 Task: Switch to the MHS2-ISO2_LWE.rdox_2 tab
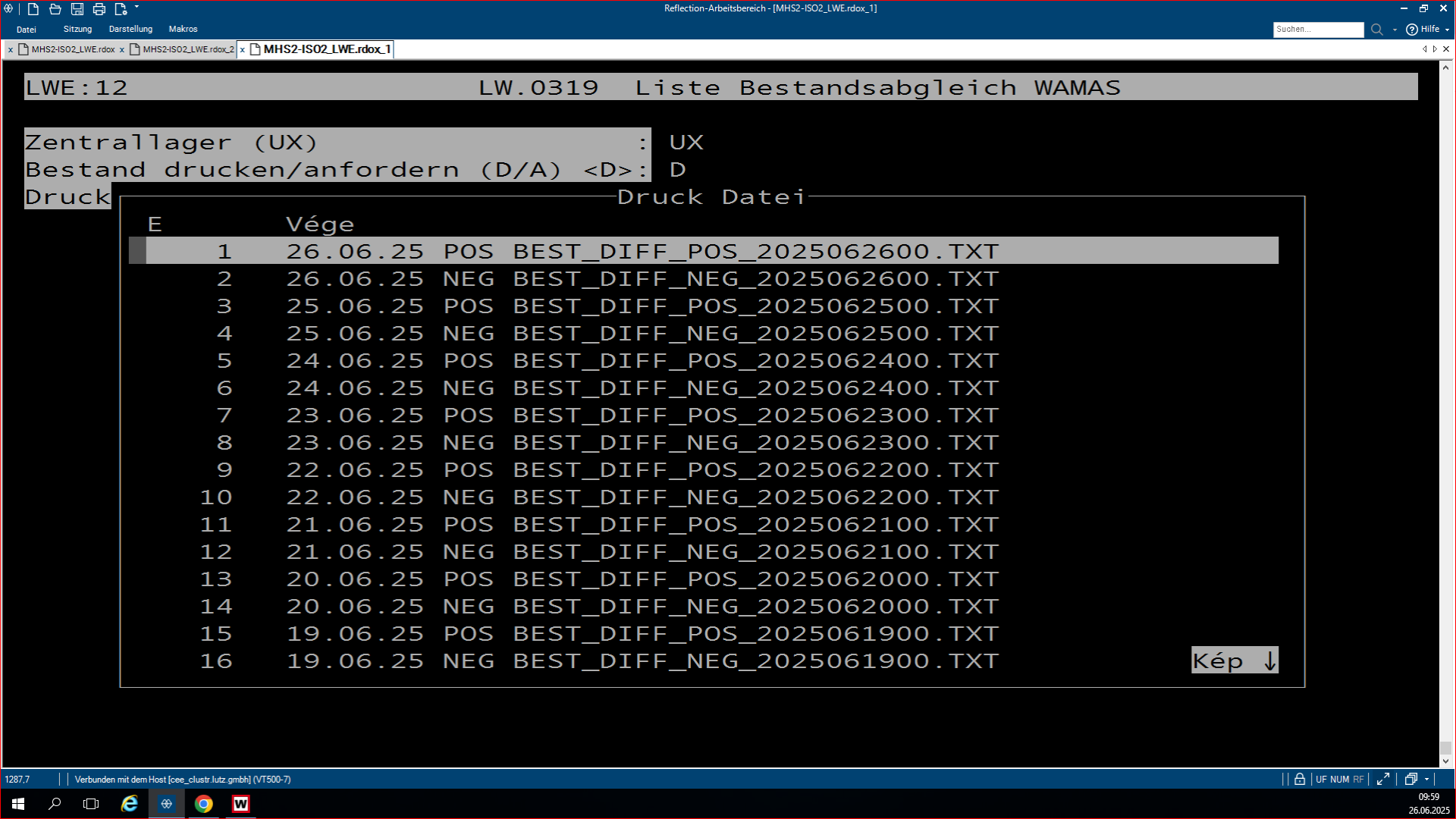[x=188, y=49]
